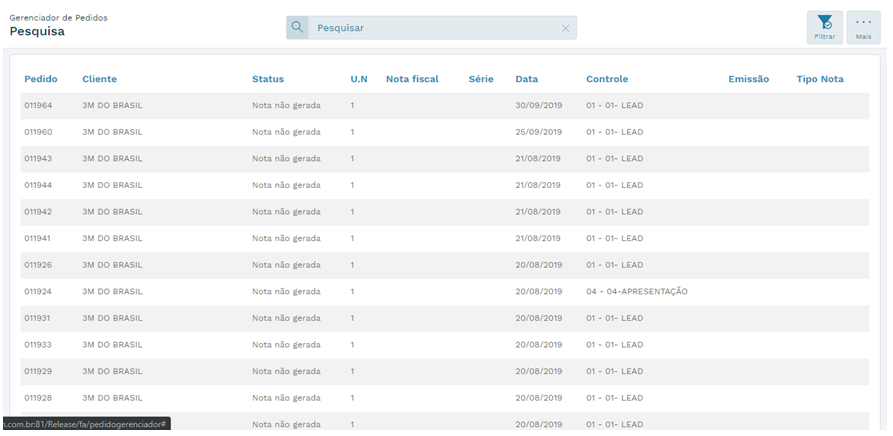Click date 30/09/2019 in order 011964 row
Viewport: 893px width, 436px height.
click(x=538, y=105)
